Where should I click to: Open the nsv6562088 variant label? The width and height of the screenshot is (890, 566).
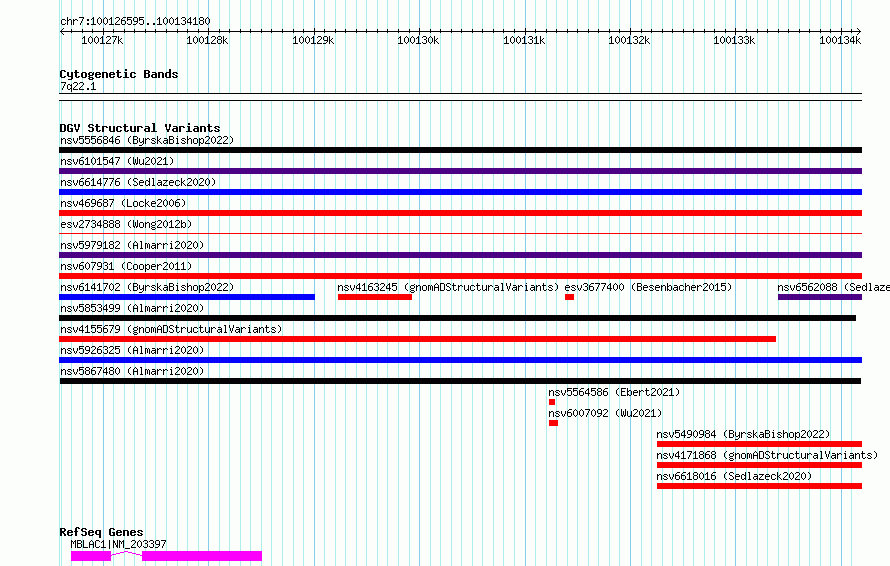point(833,287)
